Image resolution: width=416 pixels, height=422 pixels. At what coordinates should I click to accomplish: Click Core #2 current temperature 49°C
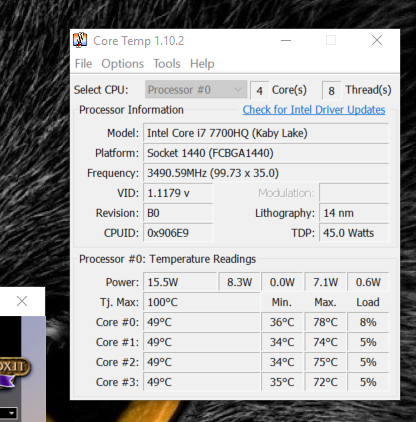pyautogui.click(x=201, y=362)
